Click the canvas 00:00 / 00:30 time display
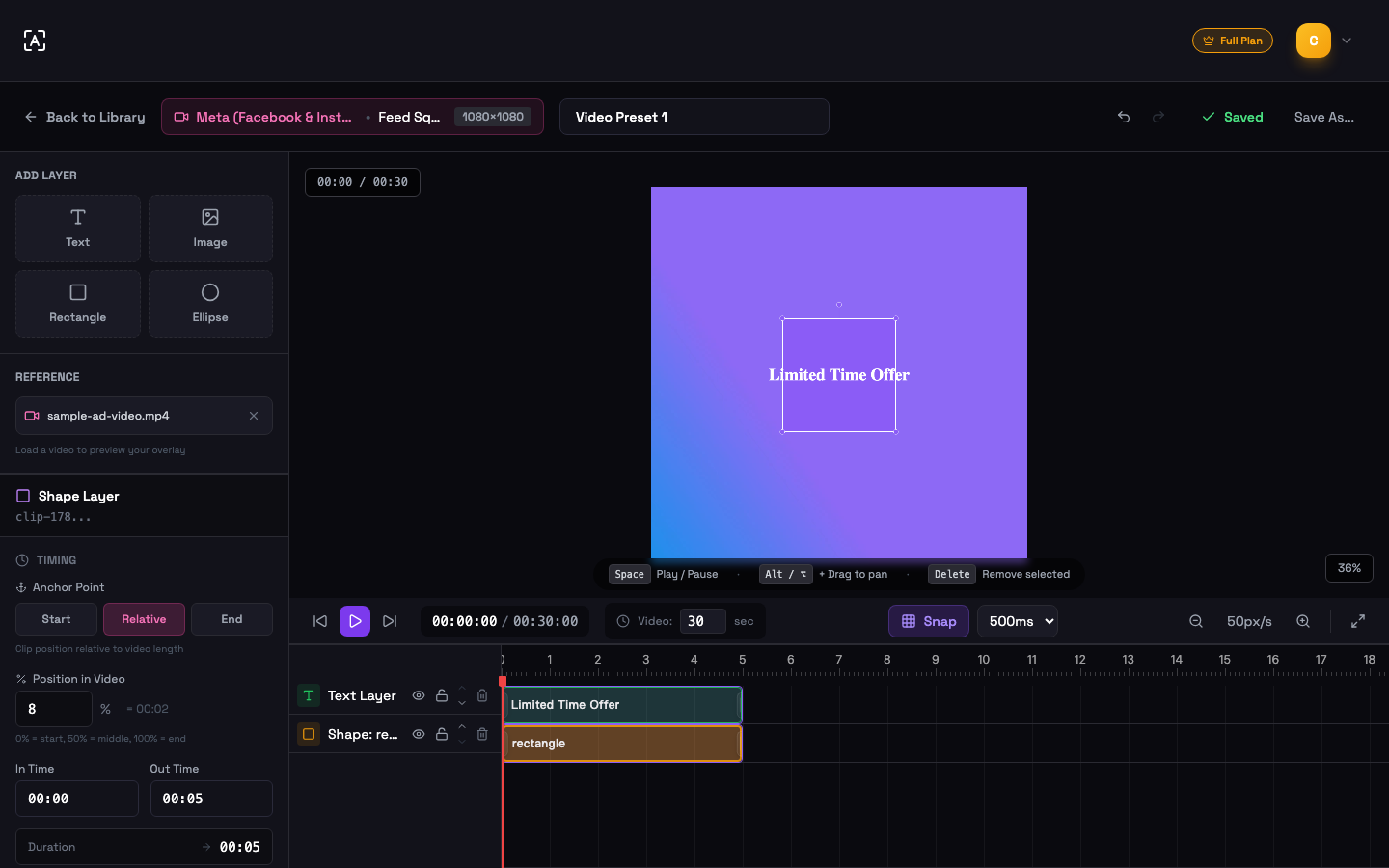The width and height of the screenshot is (1389, 868). point(363,182)
